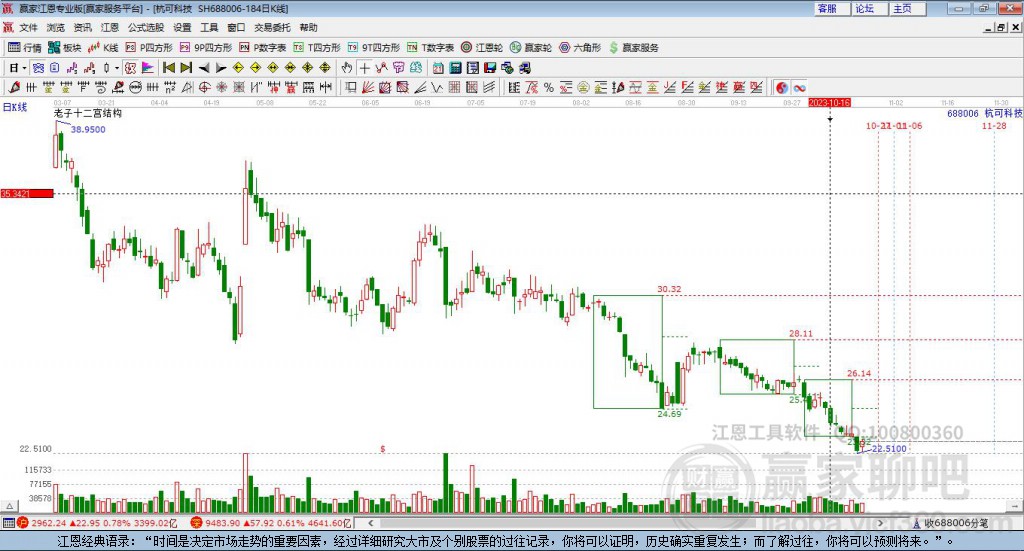The height and width of the screenshot is (551, 1024).
Task: Expand the candlestick type dropdown arrow
Action: coord(117,68)
